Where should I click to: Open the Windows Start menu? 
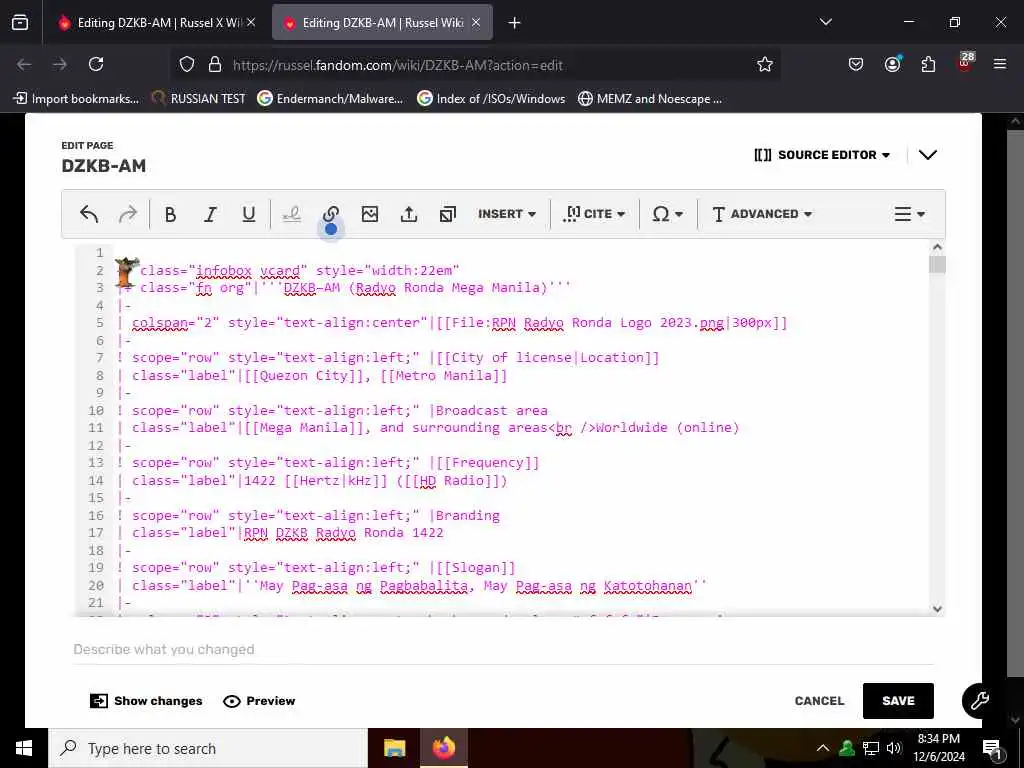[24, 748]
